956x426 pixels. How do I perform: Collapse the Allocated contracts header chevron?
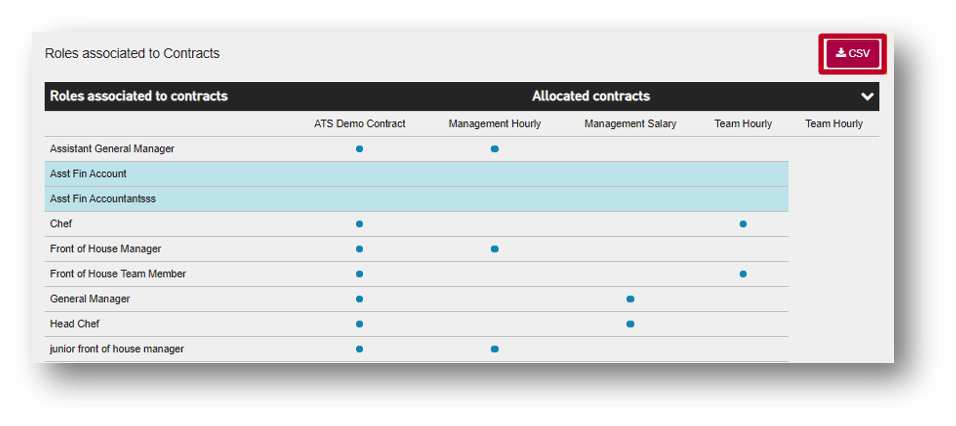(866, 96)
